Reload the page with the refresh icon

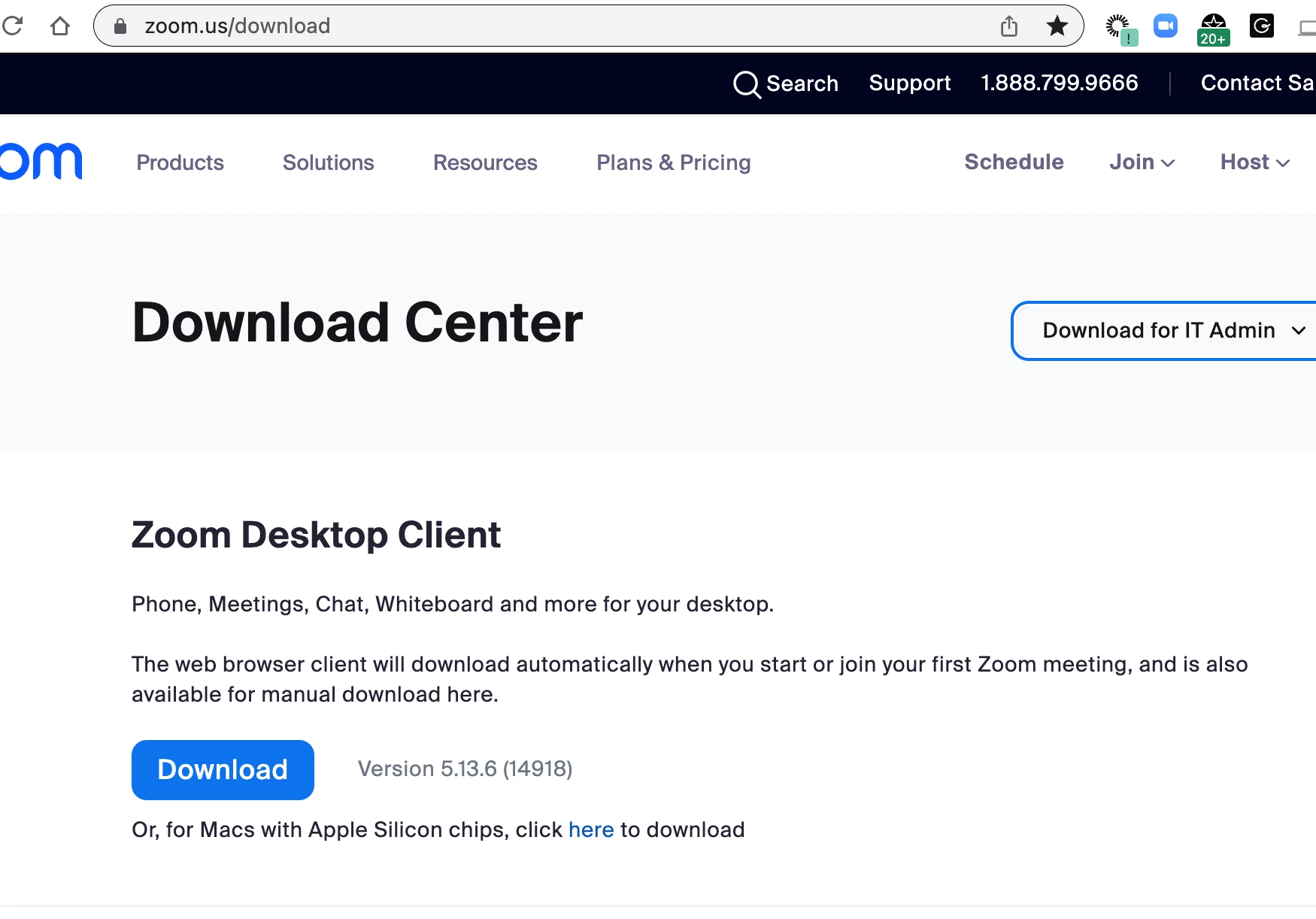(x=12, y=26)
